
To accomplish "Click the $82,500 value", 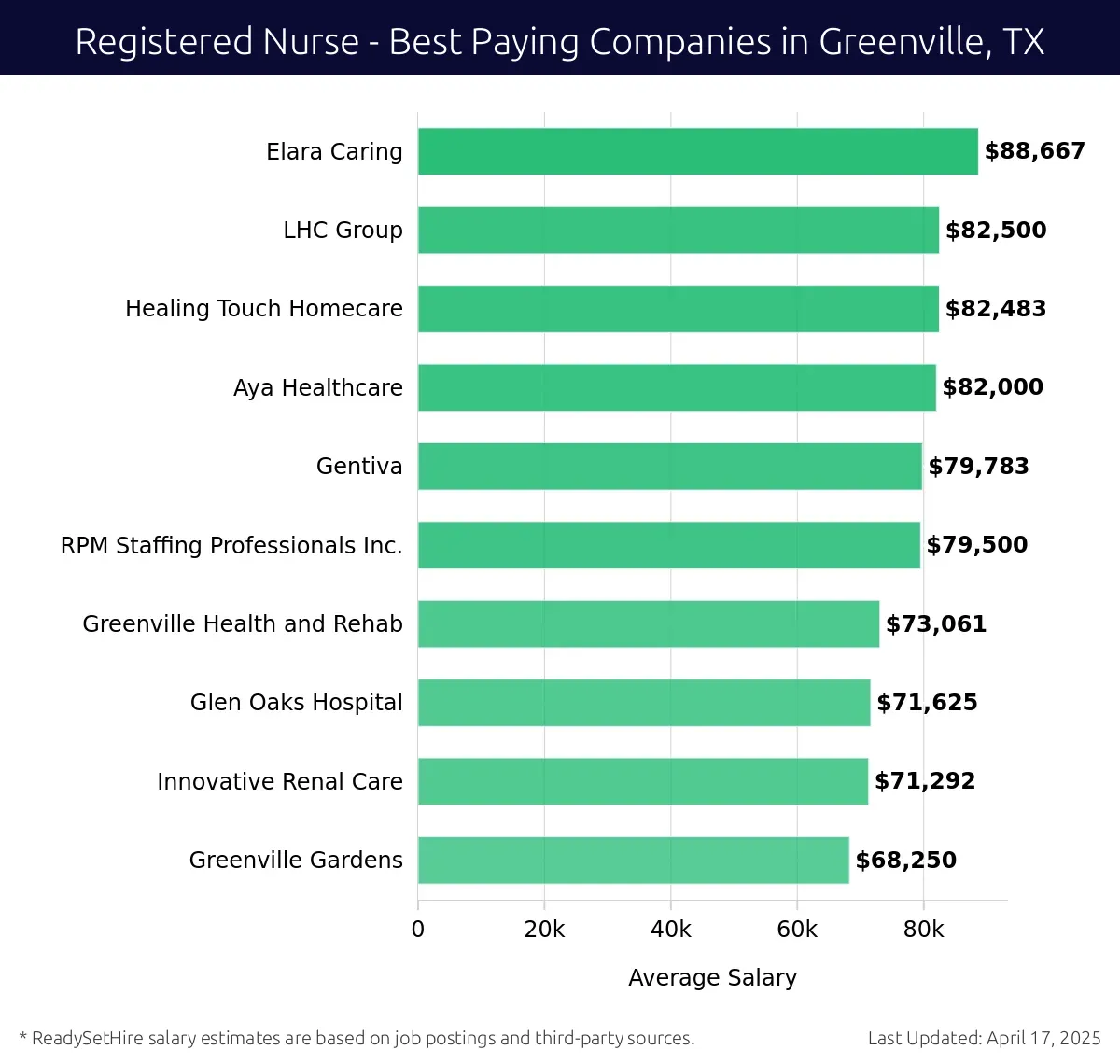I will [996, 230].
